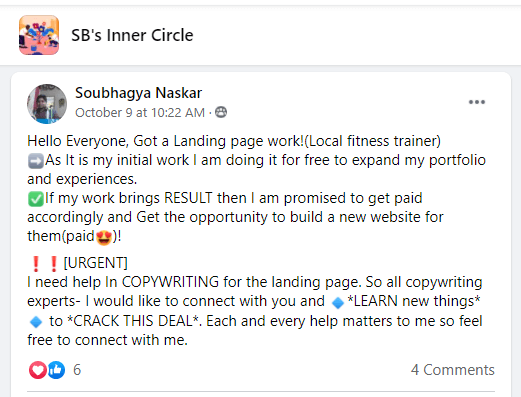Click the group members privacy icon
521x397 pixels.
point(221,112)
